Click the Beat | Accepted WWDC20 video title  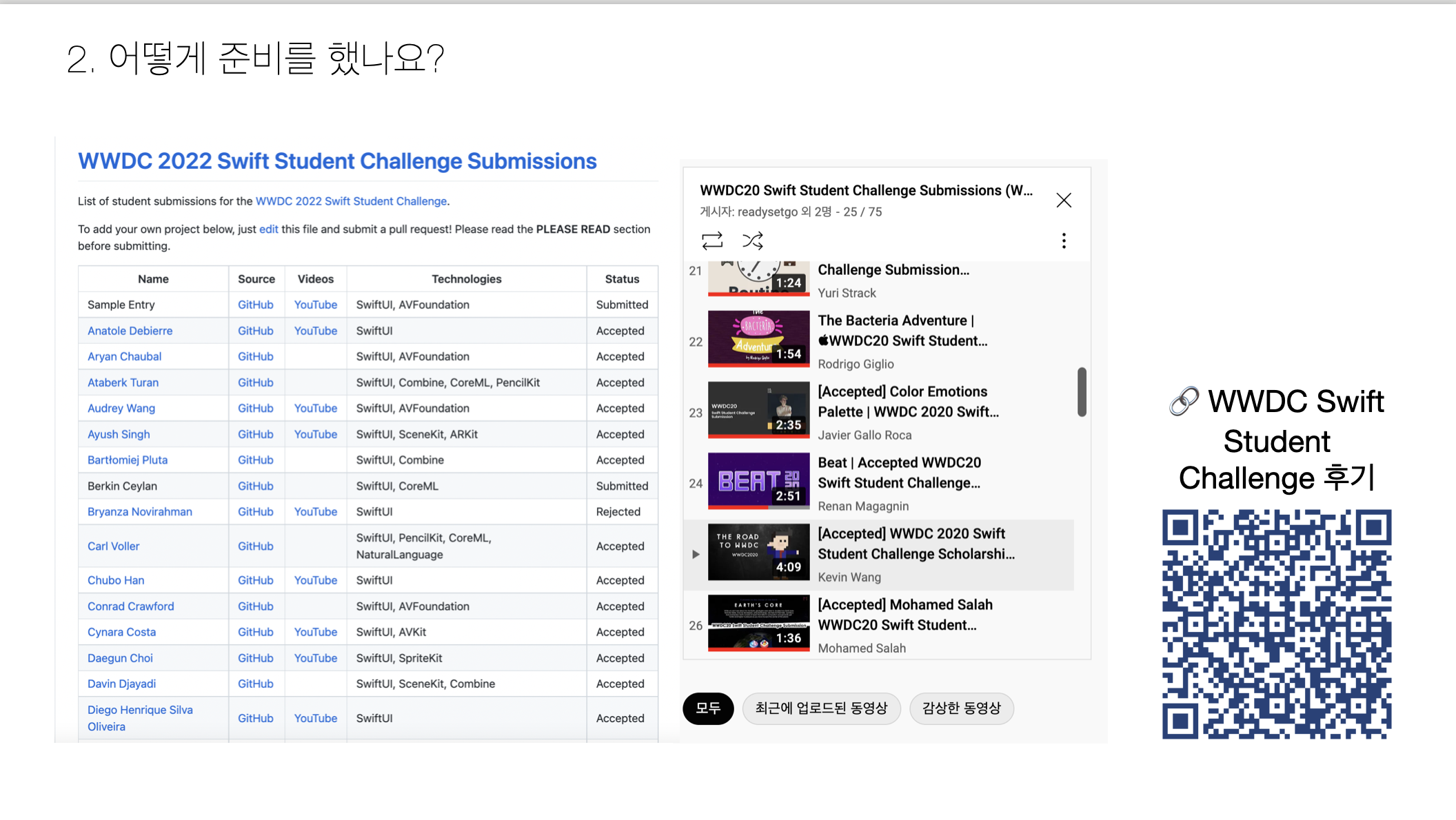point(899,473)
